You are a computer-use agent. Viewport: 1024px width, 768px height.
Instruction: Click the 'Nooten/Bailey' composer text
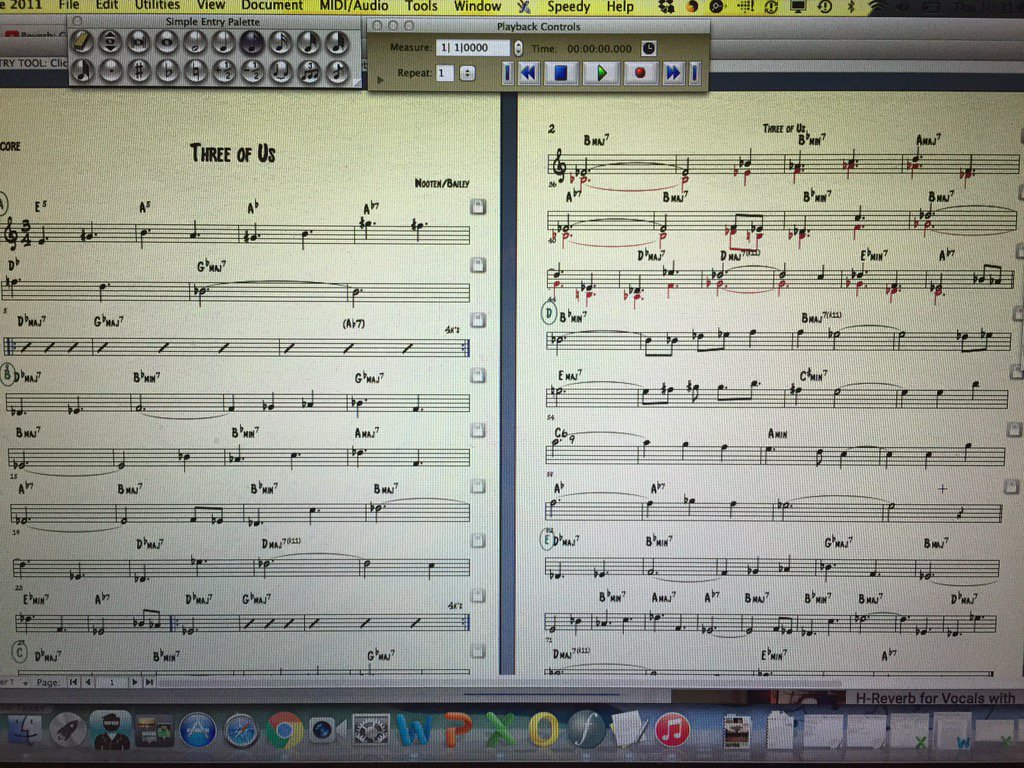coord(441,184)
